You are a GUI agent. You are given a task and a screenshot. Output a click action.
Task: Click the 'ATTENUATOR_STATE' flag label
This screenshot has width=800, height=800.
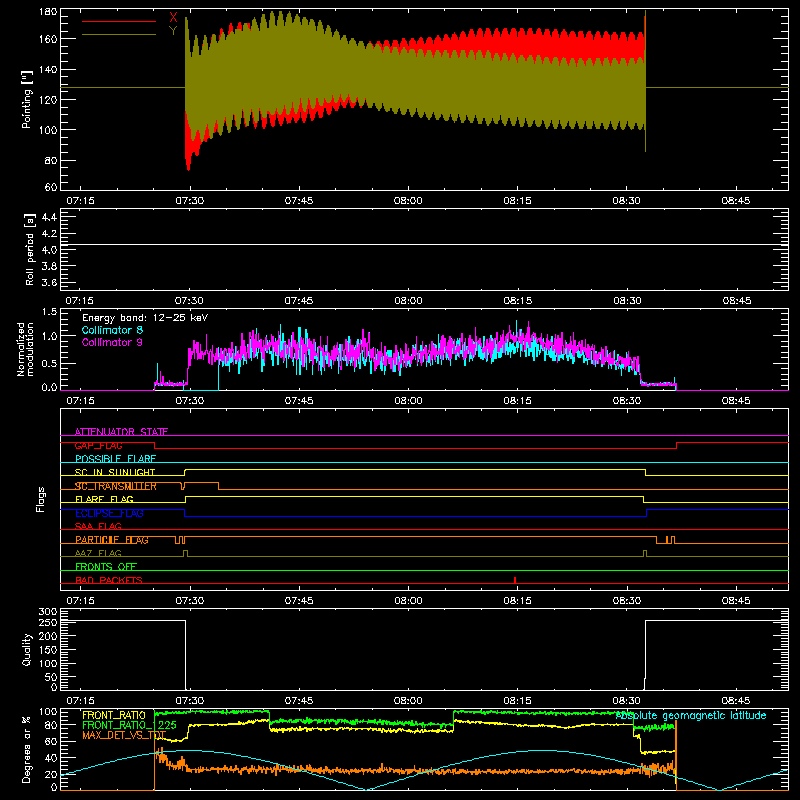click(x=121, y=432)
